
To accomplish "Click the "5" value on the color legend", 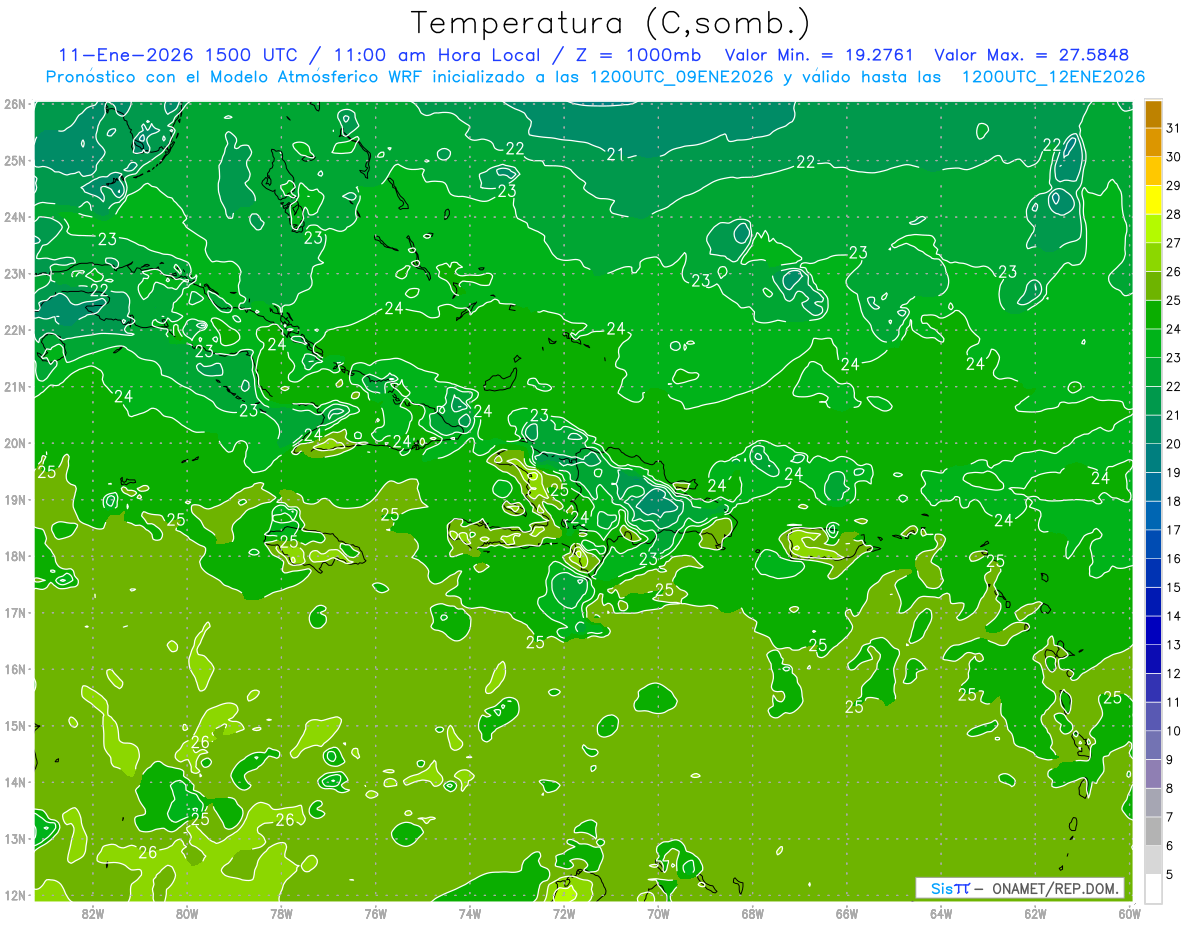I will [1170, 874].
